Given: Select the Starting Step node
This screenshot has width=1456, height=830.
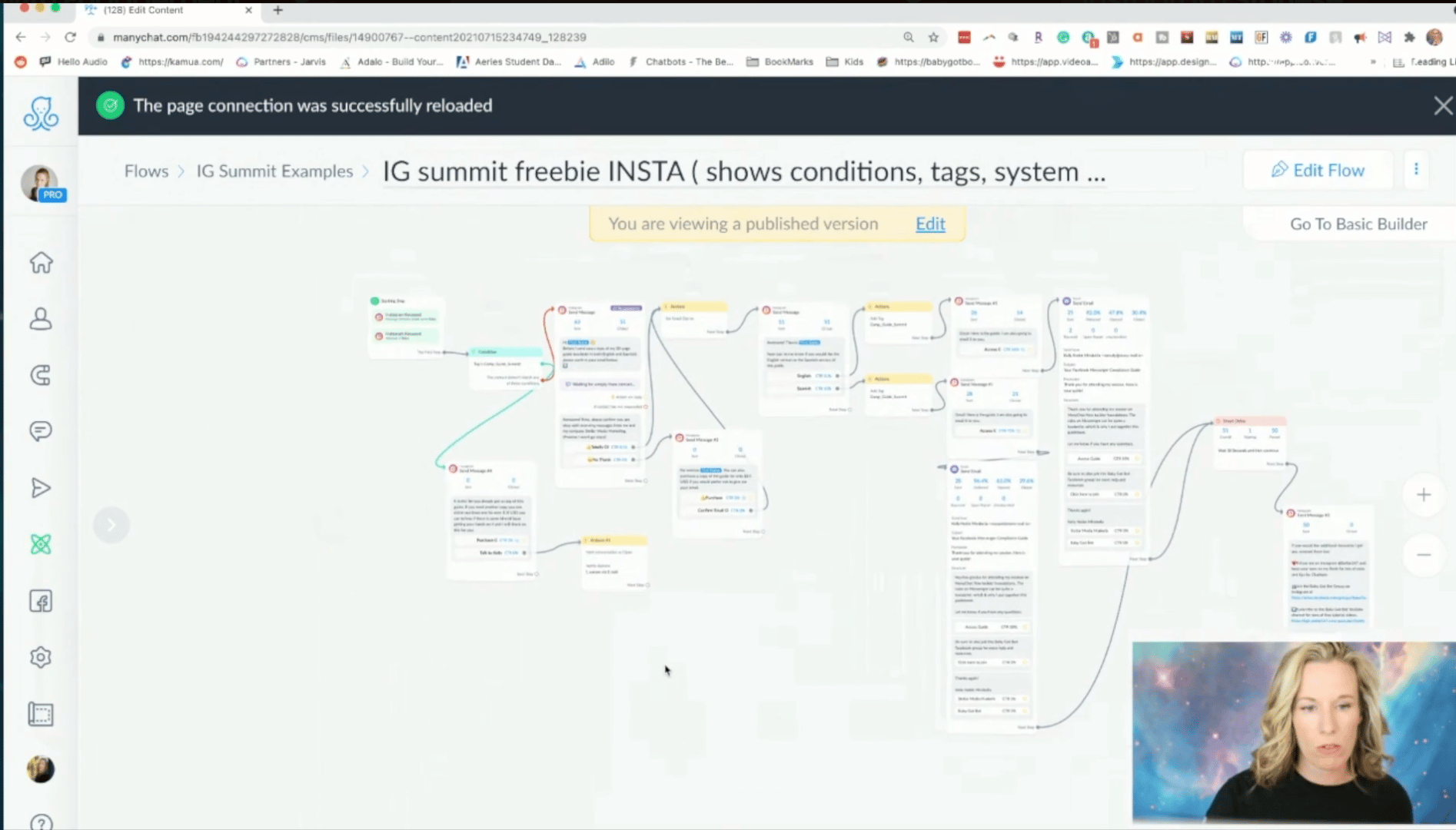Looking at the screenshot, I should (406, 327).
